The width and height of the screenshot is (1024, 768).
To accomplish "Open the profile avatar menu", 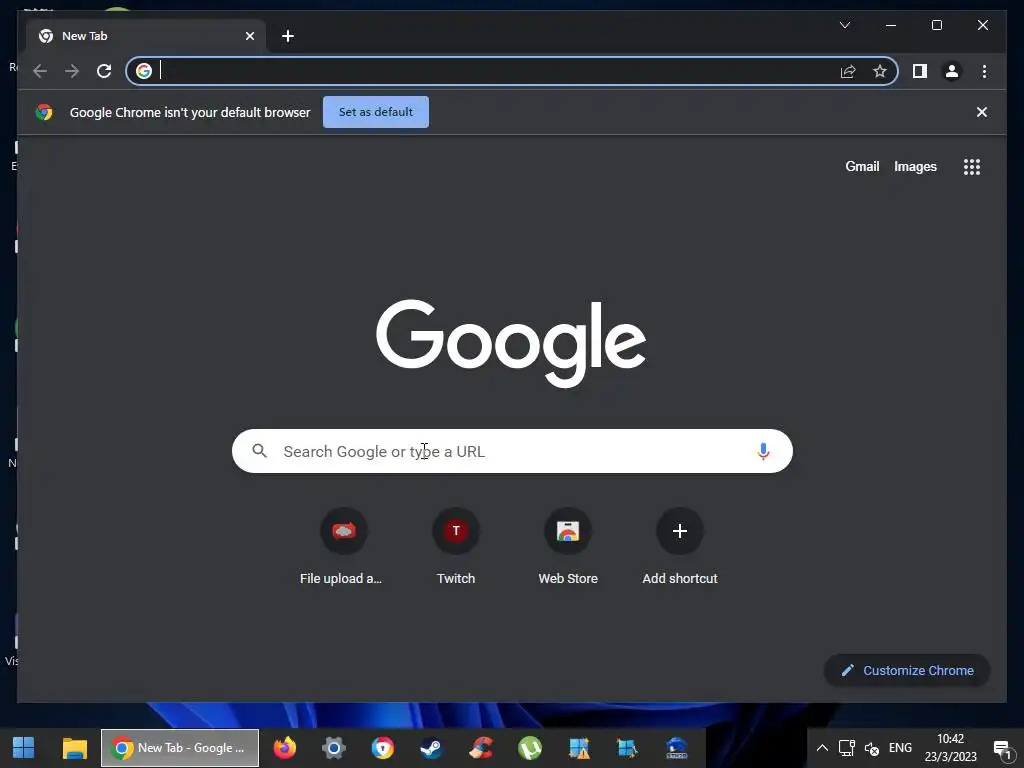I will pyautogui.click(x=952, y=71).
